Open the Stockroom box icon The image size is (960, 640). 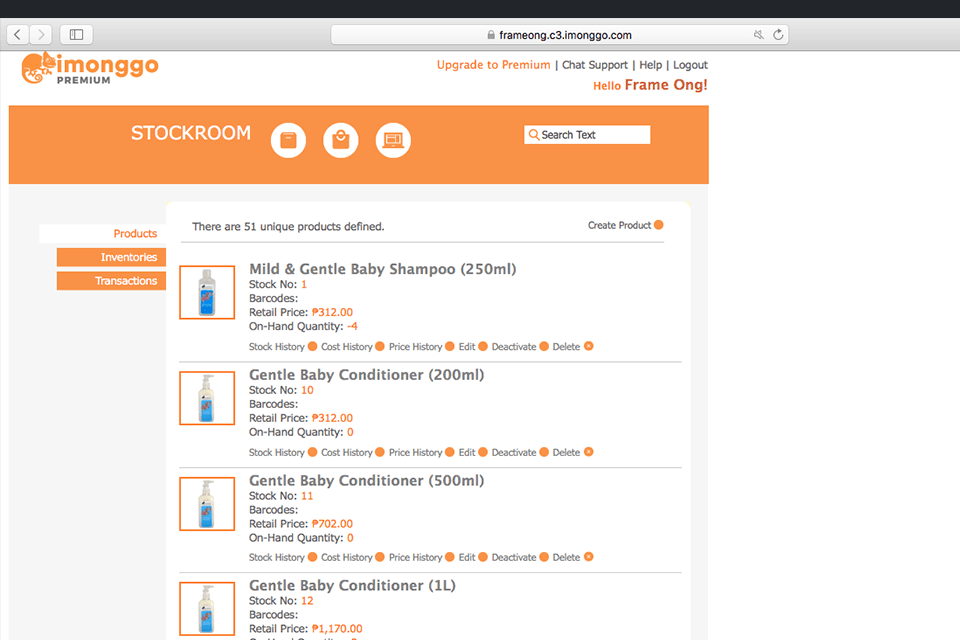[x=288, y=140]
